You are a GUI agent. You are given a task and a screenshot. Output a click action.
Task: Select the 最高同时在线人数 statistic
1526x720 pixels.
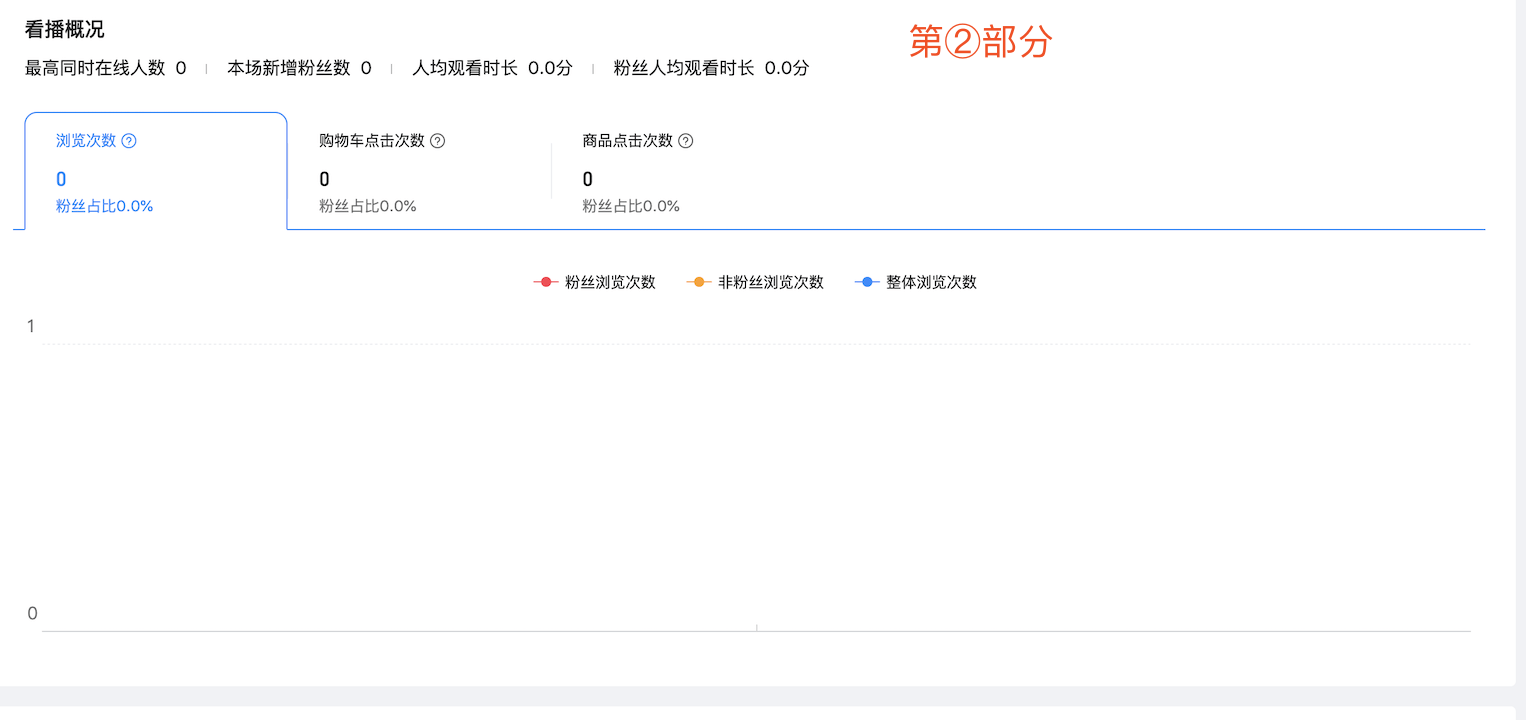coord(106,68)
